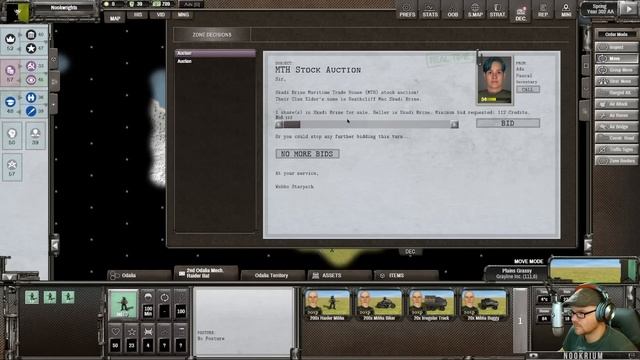
Task: Click the bid amount slider bar
Action: click(367, 124)
